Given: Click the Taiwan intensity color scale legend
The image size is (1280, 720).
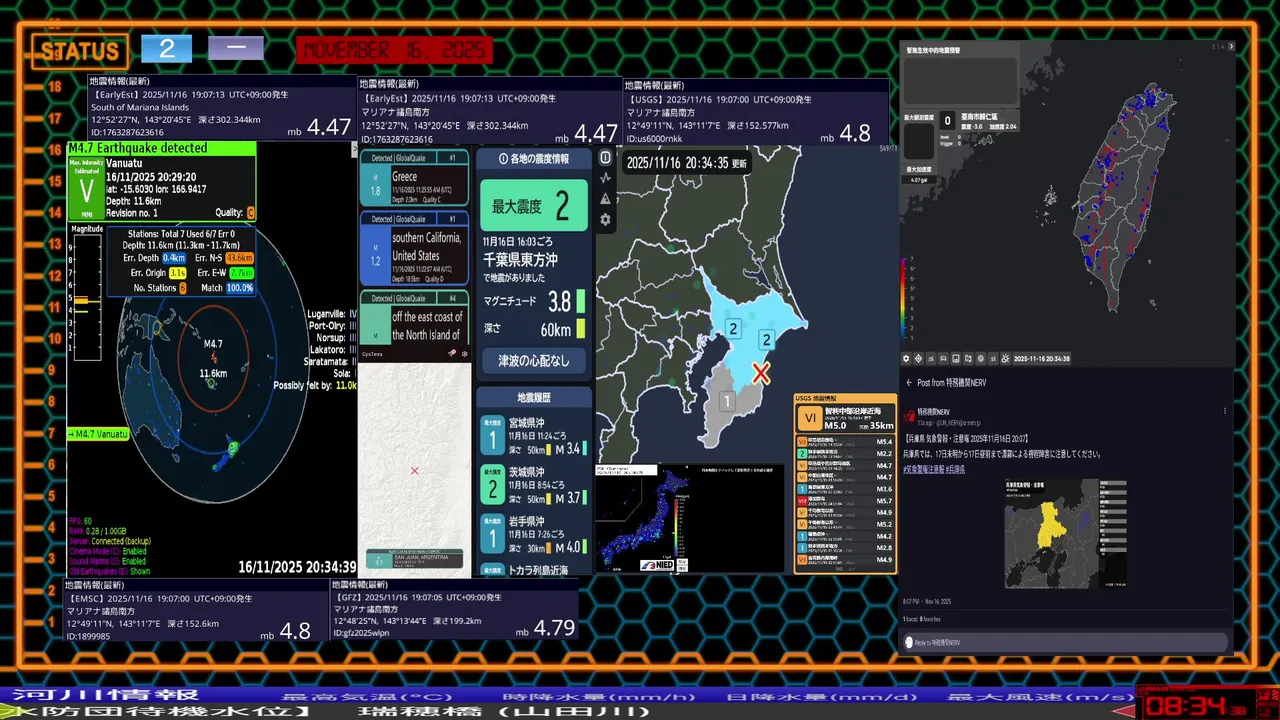Looking at the screenshot, I should point(906,298).
